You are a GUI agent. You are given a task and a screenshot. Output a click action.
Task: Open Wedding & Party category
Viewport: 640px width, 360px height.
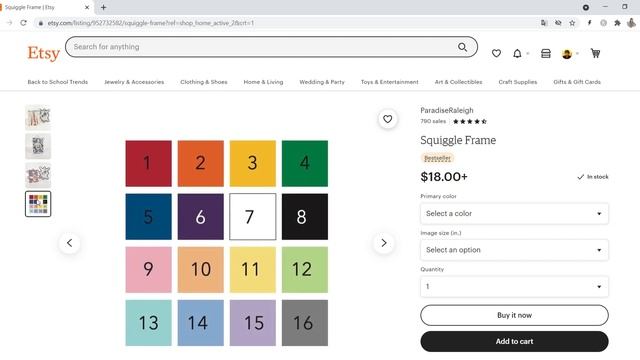pyautogui.click(x=322, y=82)
